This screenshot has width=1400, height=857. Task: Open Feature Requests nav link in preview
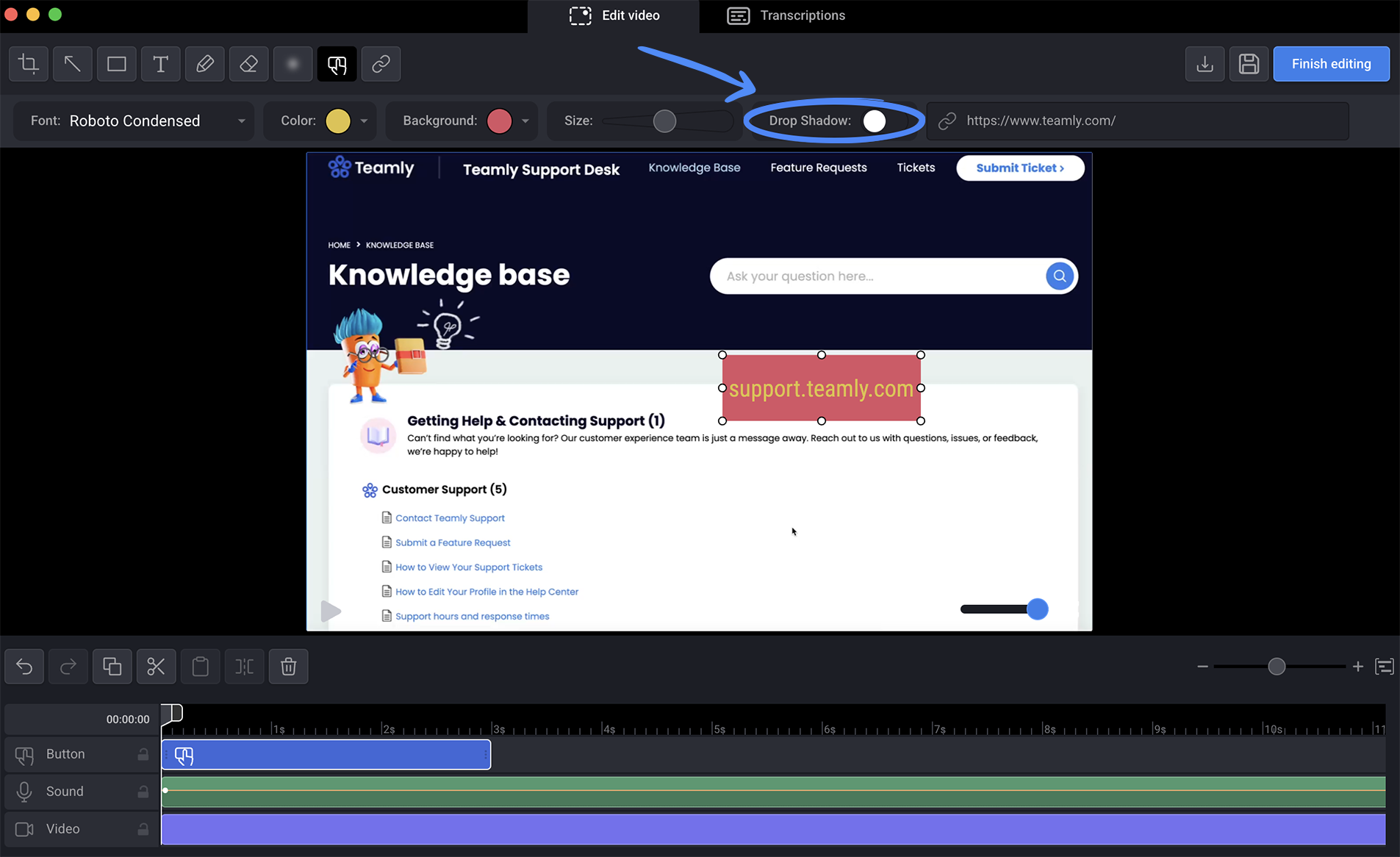819,168
